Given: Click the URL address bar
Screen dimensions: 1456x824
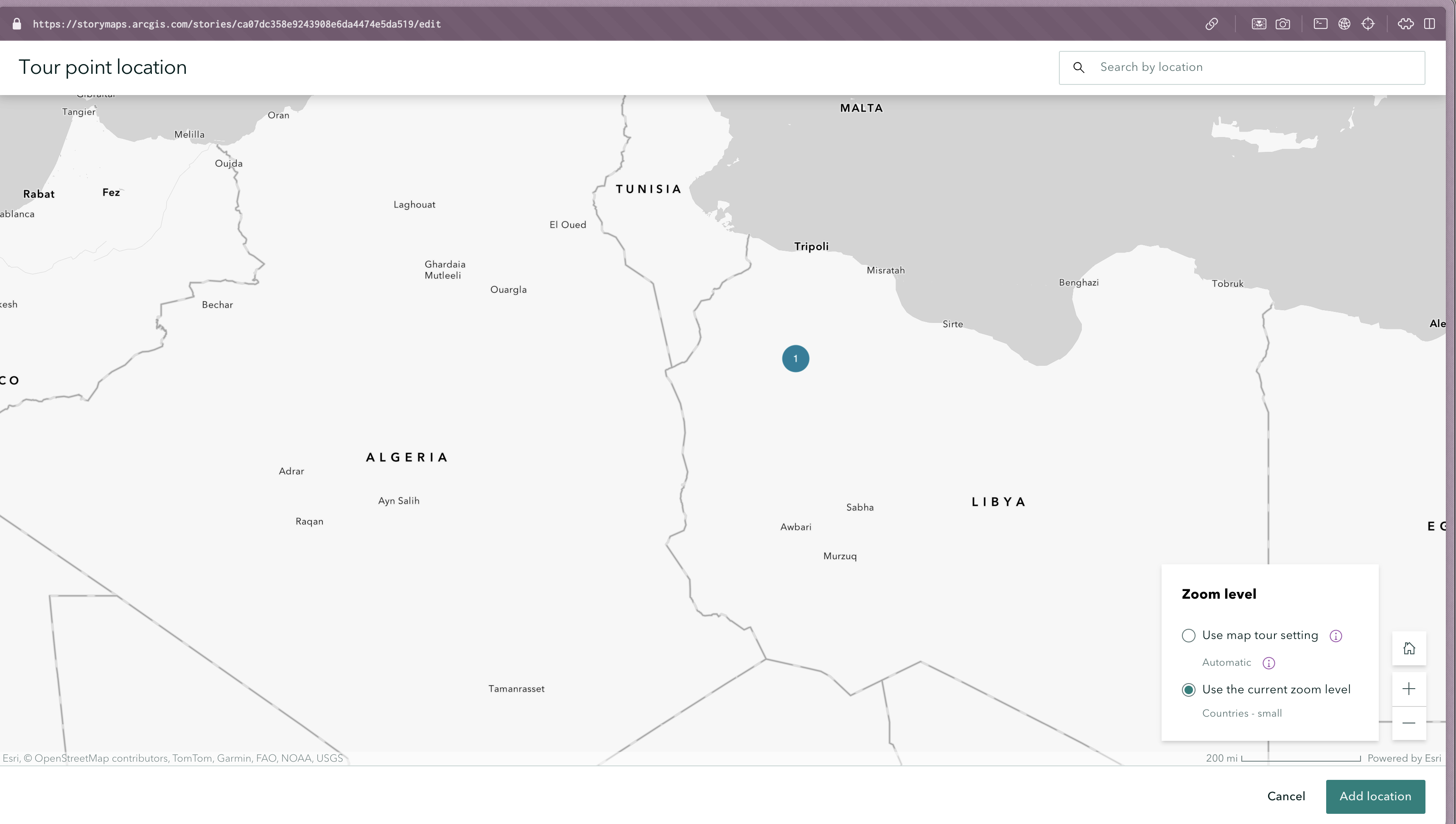Looking at the screenshot, I should (236, 24).
